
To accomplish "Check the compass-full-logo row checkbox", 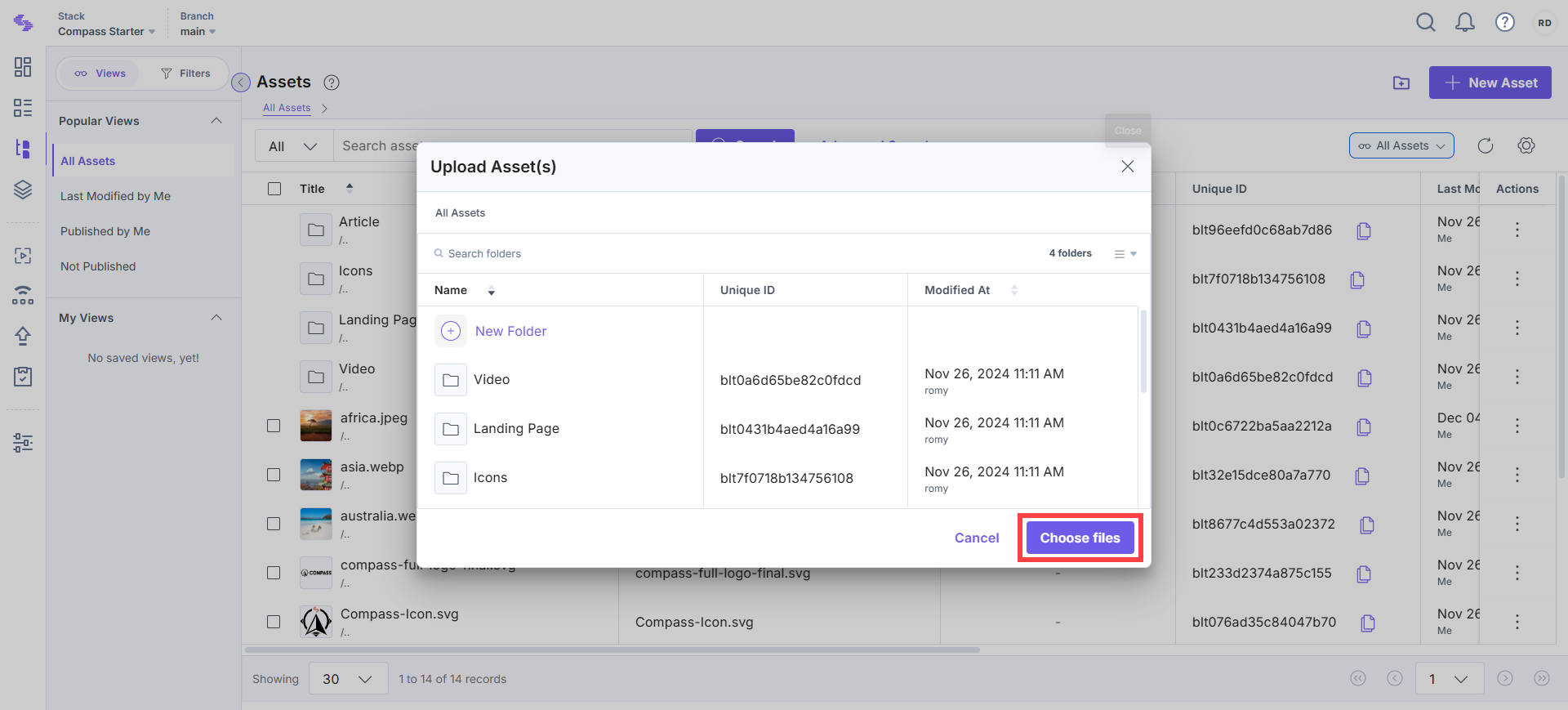I will coord(274,573).
